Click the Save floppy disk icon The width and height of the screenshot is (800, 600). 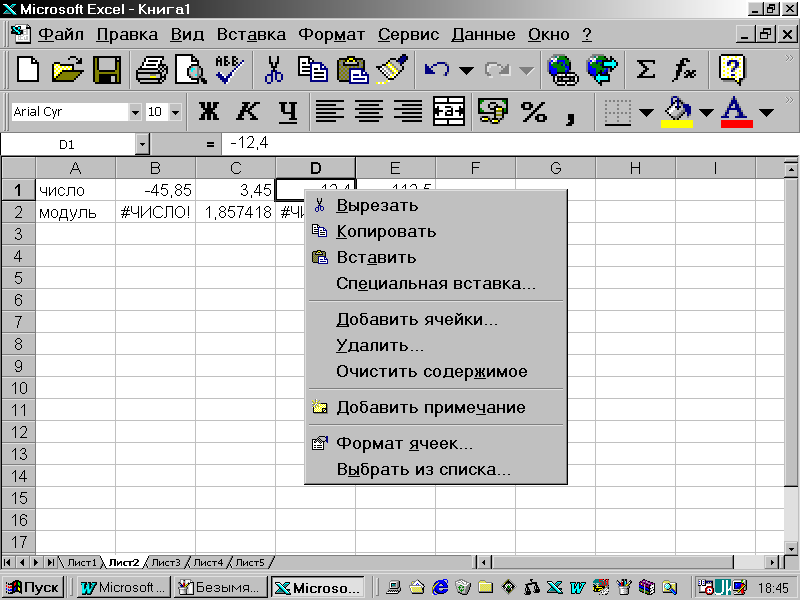(107, 69)
